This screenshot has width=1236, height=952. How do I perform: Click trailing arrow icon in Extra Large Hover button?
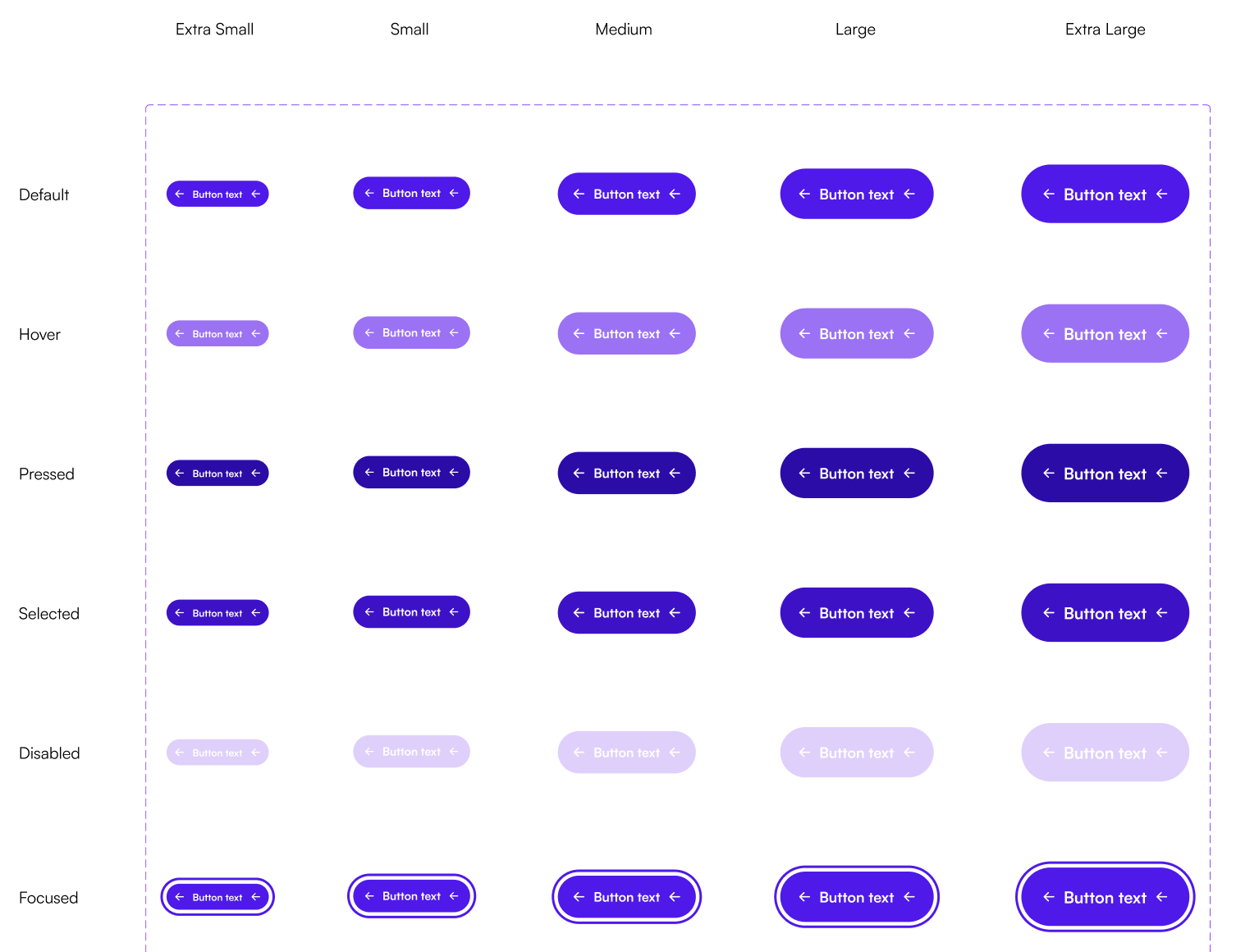[x=1162, y=334]
